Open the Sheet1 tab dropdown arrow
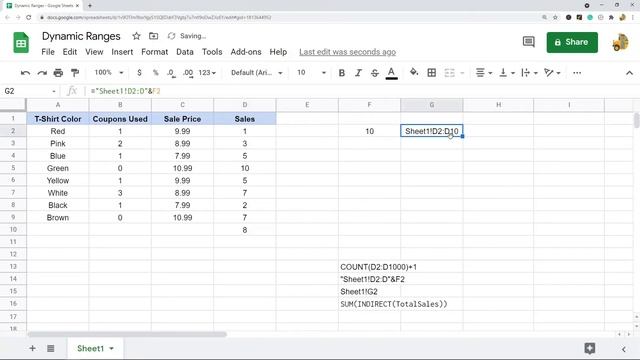 pyautogui.click(x=111, y=349)
